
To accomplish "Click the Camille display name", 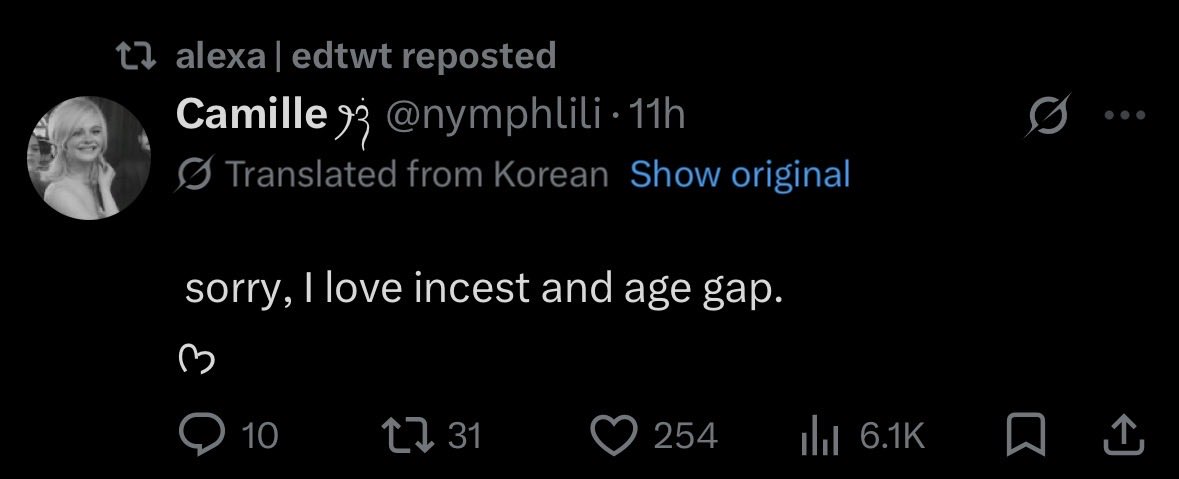I will tap(251, 114).
